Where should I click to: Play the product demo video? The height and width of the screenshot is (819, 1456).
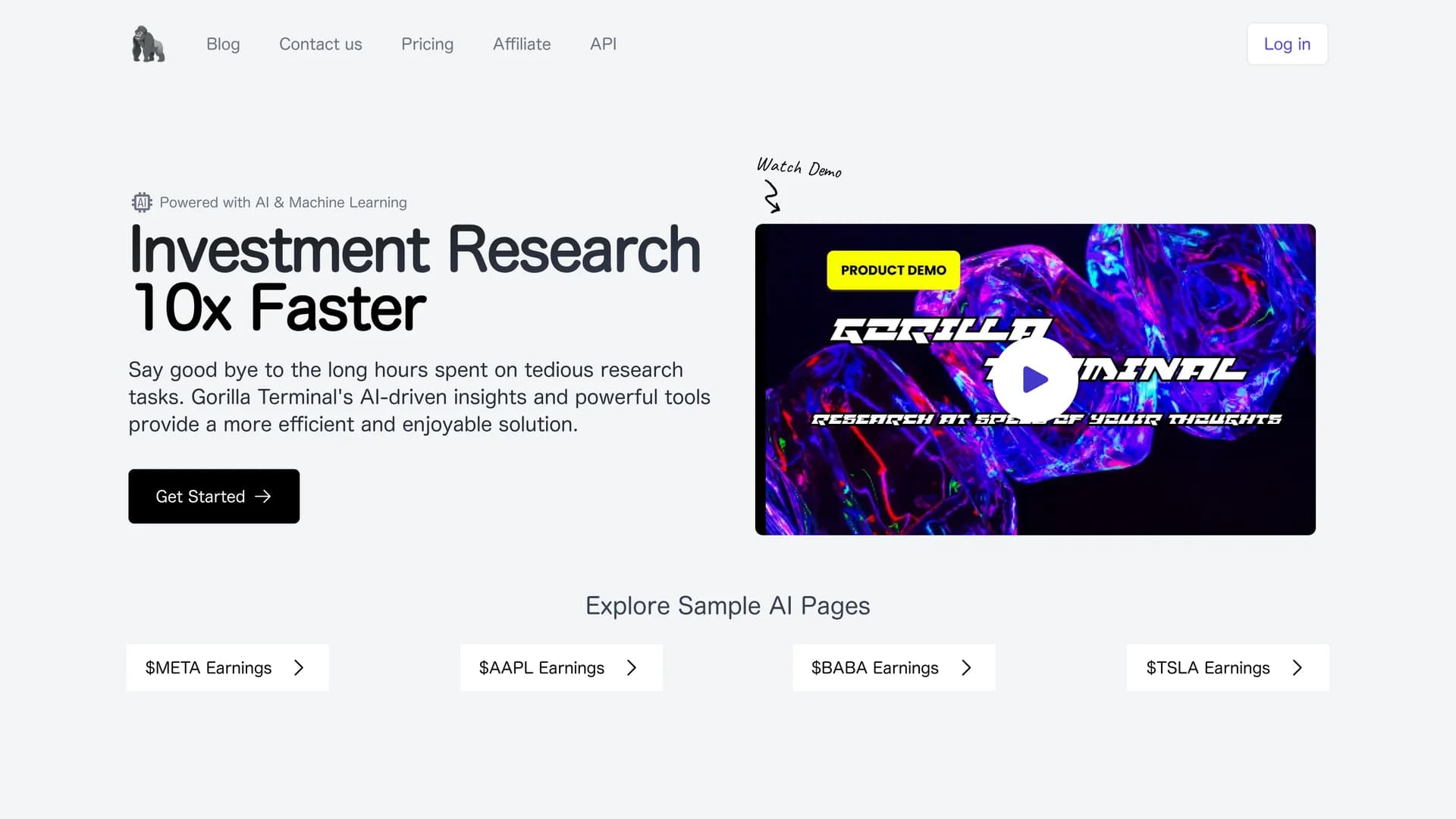1035,379
